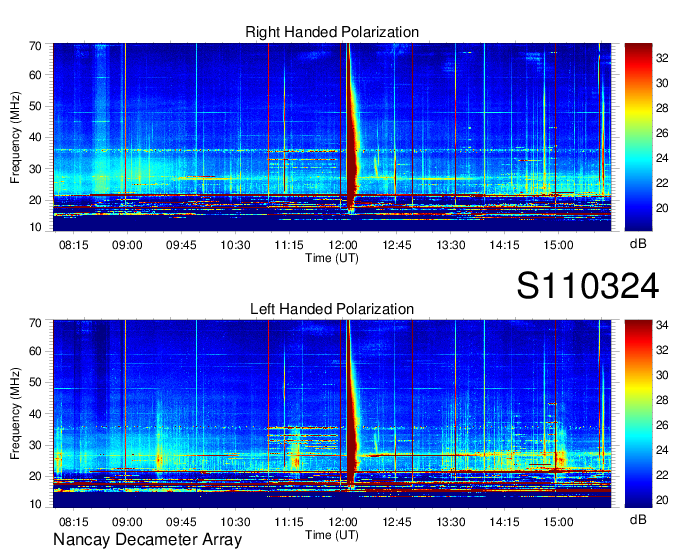Click the 40 MHz tick on the bottom plot

pos(35,414)
